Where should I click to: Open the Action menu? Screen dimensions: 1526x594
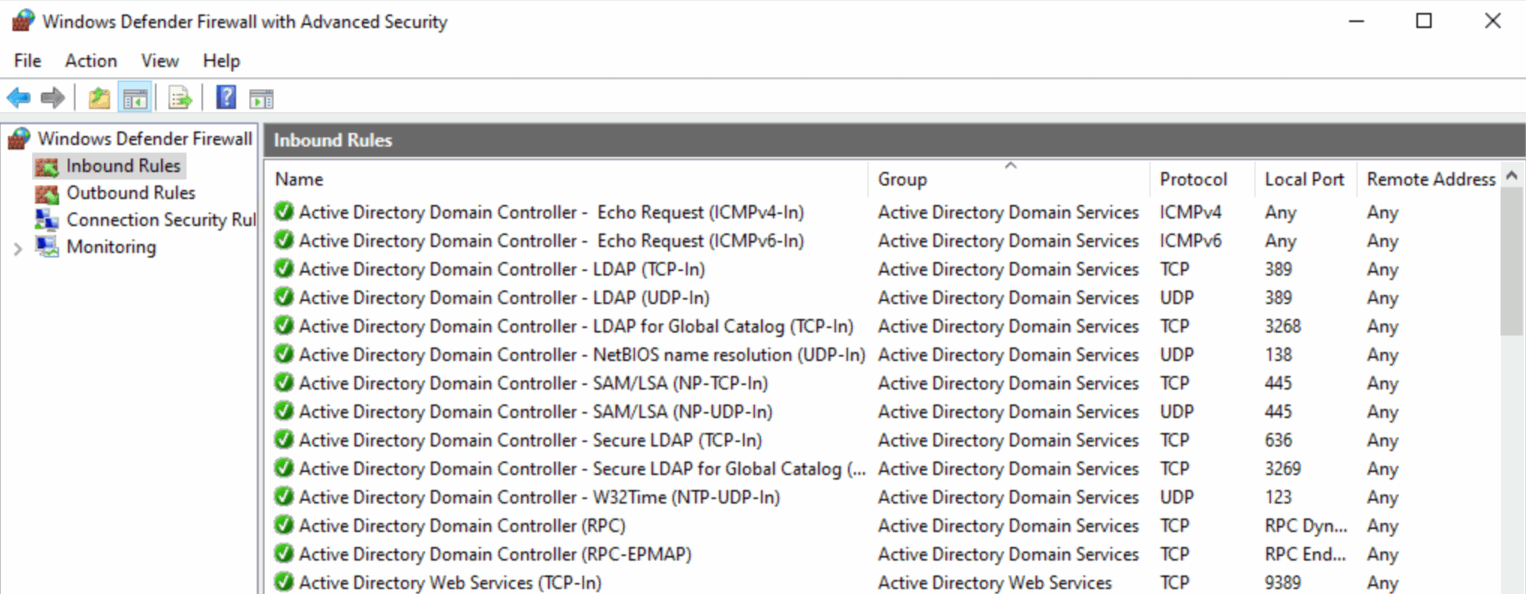click(x=91, y=61)
